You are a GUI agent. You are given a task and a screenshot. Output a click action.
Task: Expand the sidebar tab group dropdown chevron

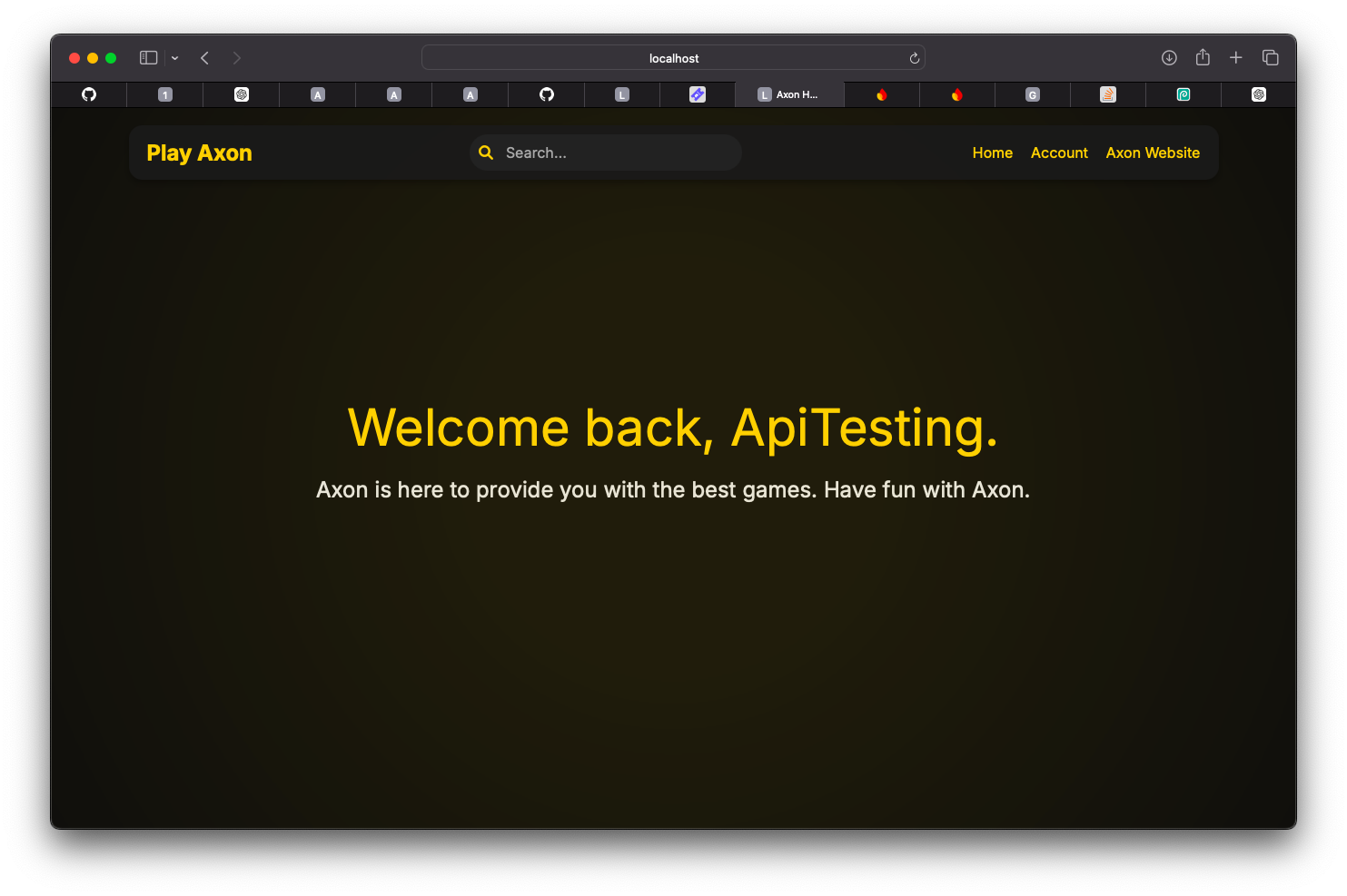(x=174, y=58)
